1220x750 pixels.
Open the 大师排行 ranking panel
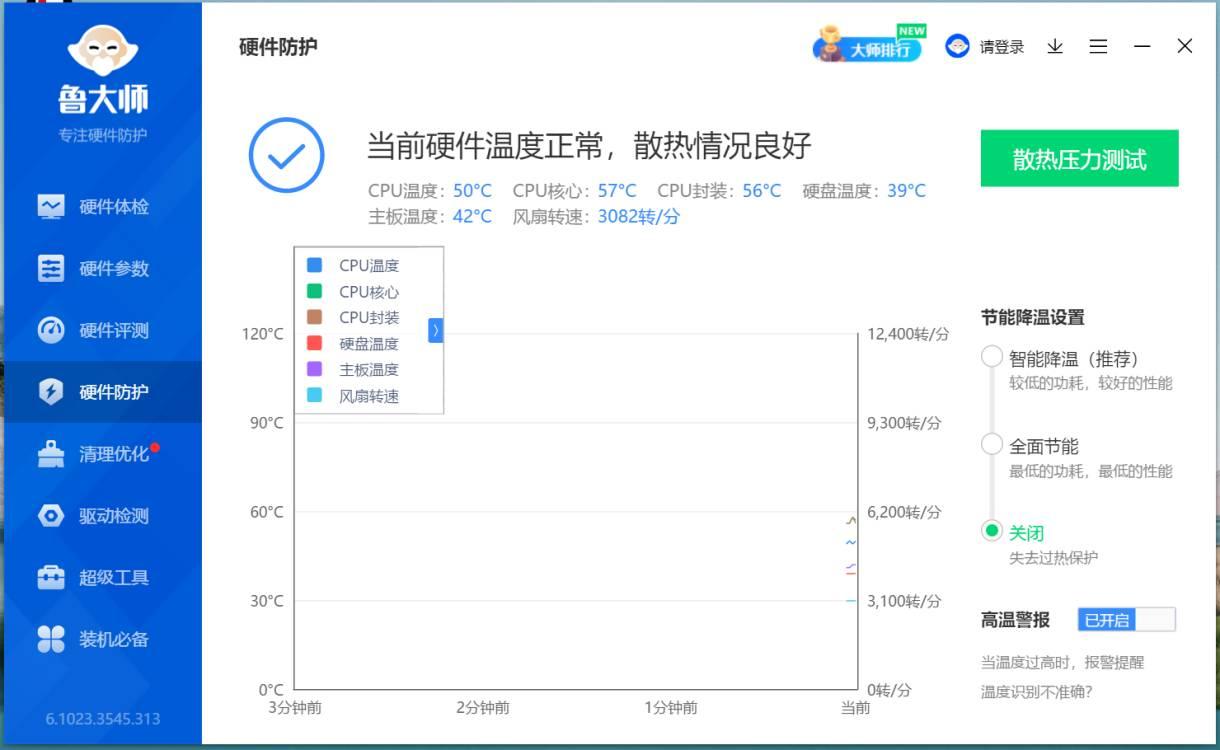868,46
